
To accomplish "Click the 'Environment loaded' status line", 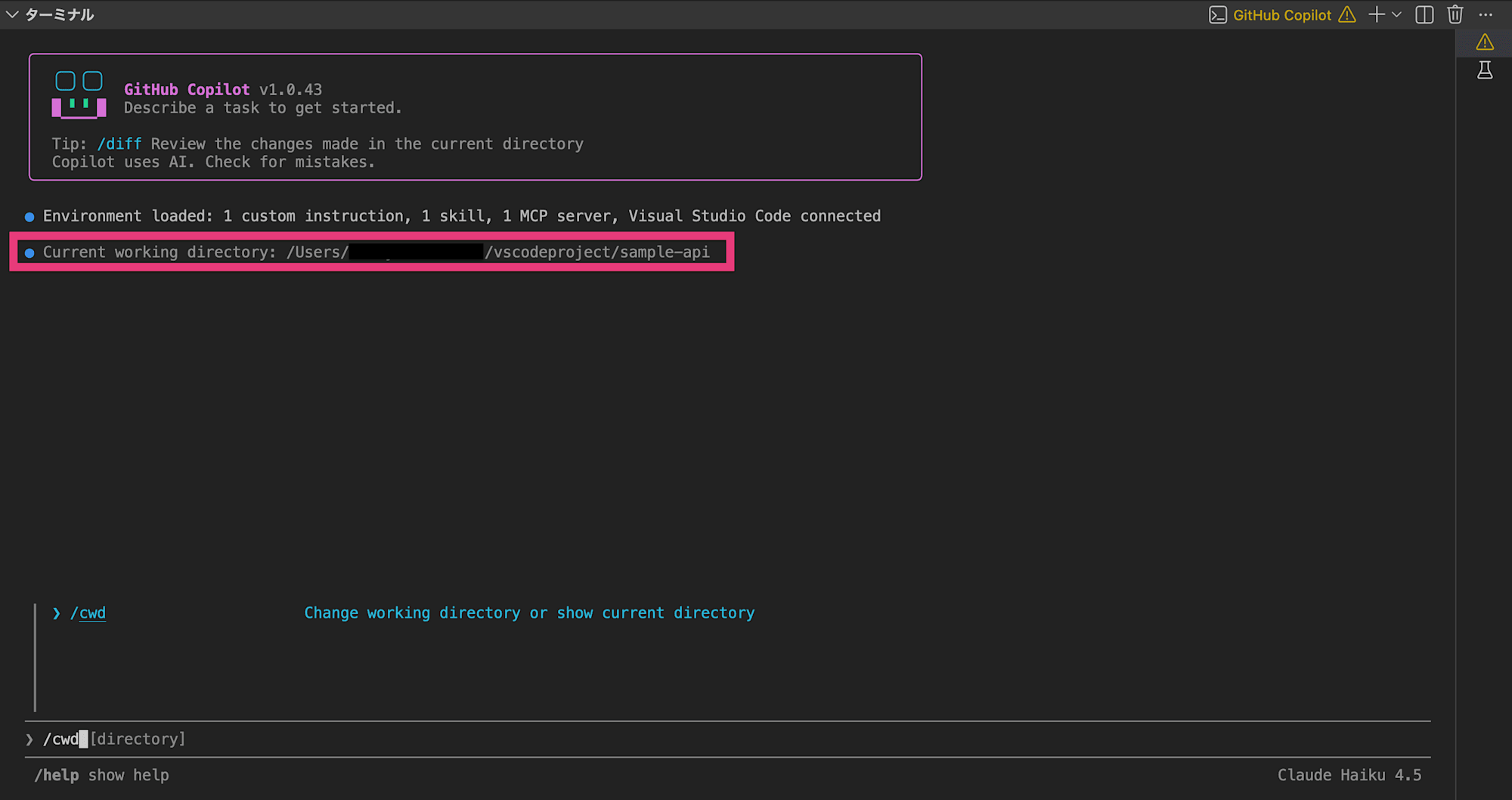I will coord(461,216).
